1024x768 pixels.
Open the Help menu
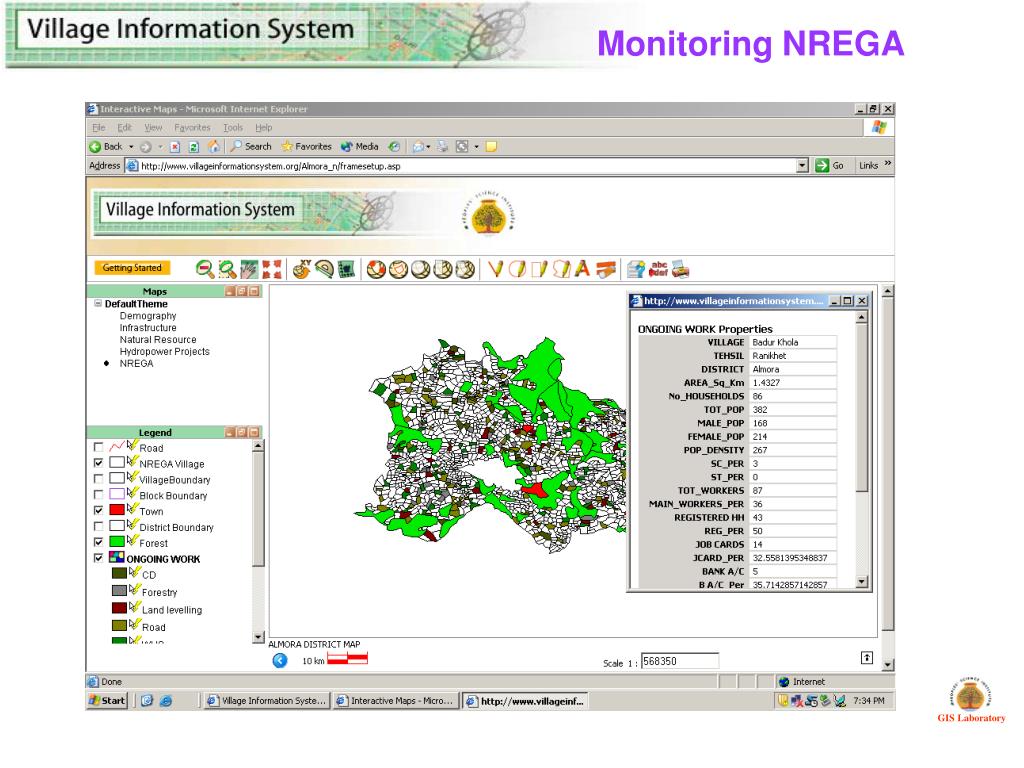pos(264,127)
